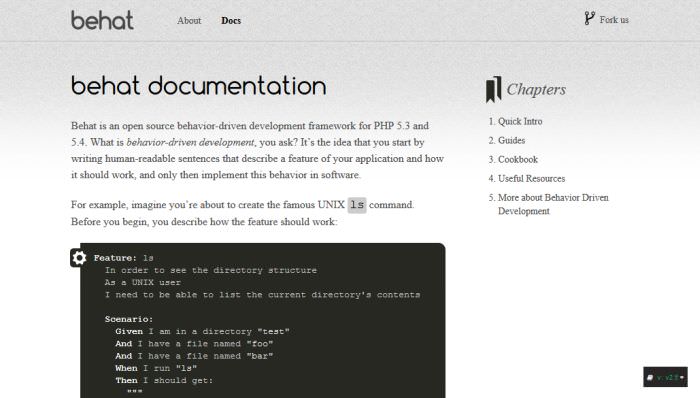The width and height of the screenshot is (700, 398).
Task: Click the 'As a UNIX user' code line
Action: click(143, 282)
